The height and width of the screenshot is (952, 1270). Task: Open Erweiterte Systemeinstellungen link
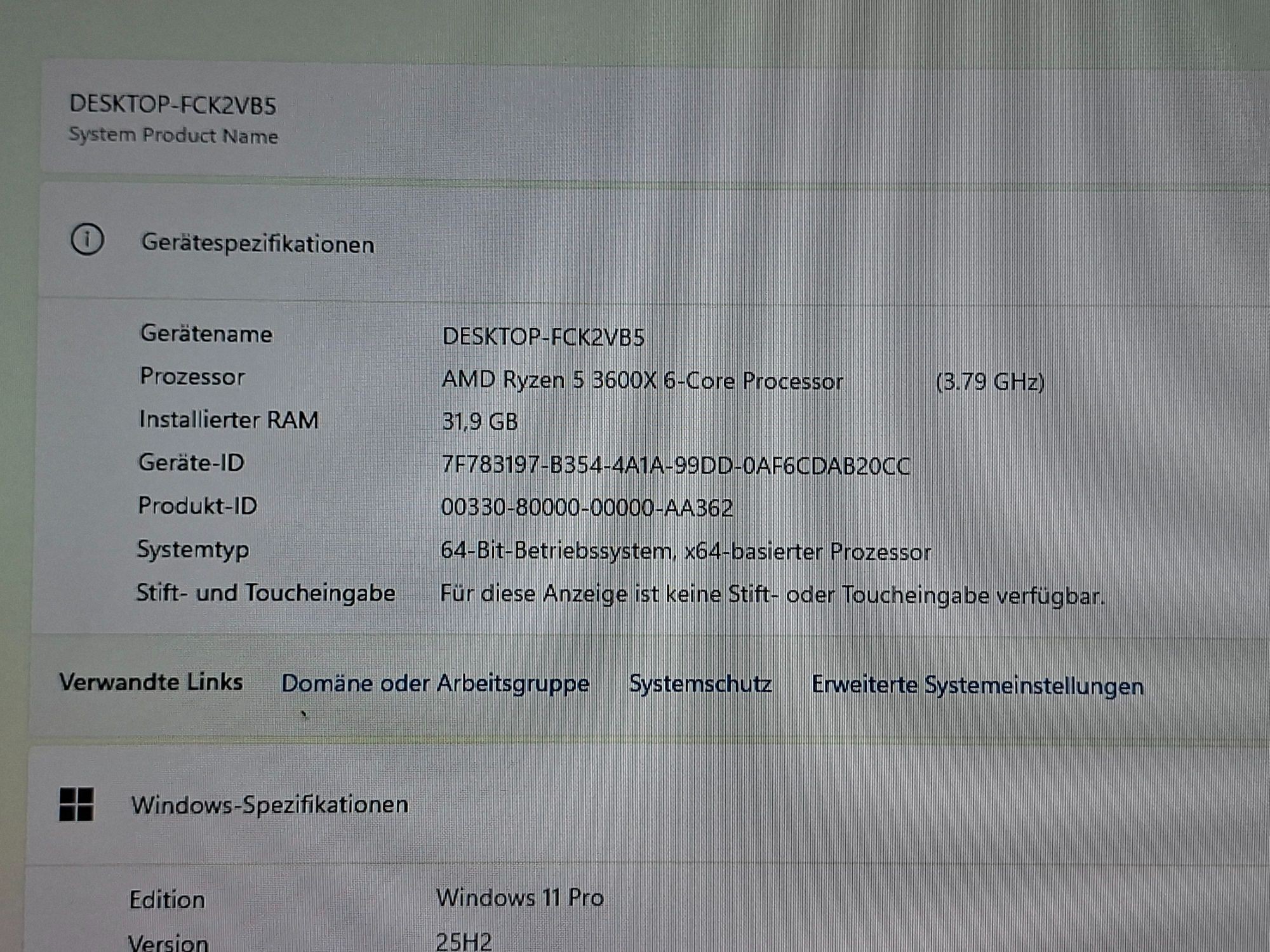[x=977, y=686]
